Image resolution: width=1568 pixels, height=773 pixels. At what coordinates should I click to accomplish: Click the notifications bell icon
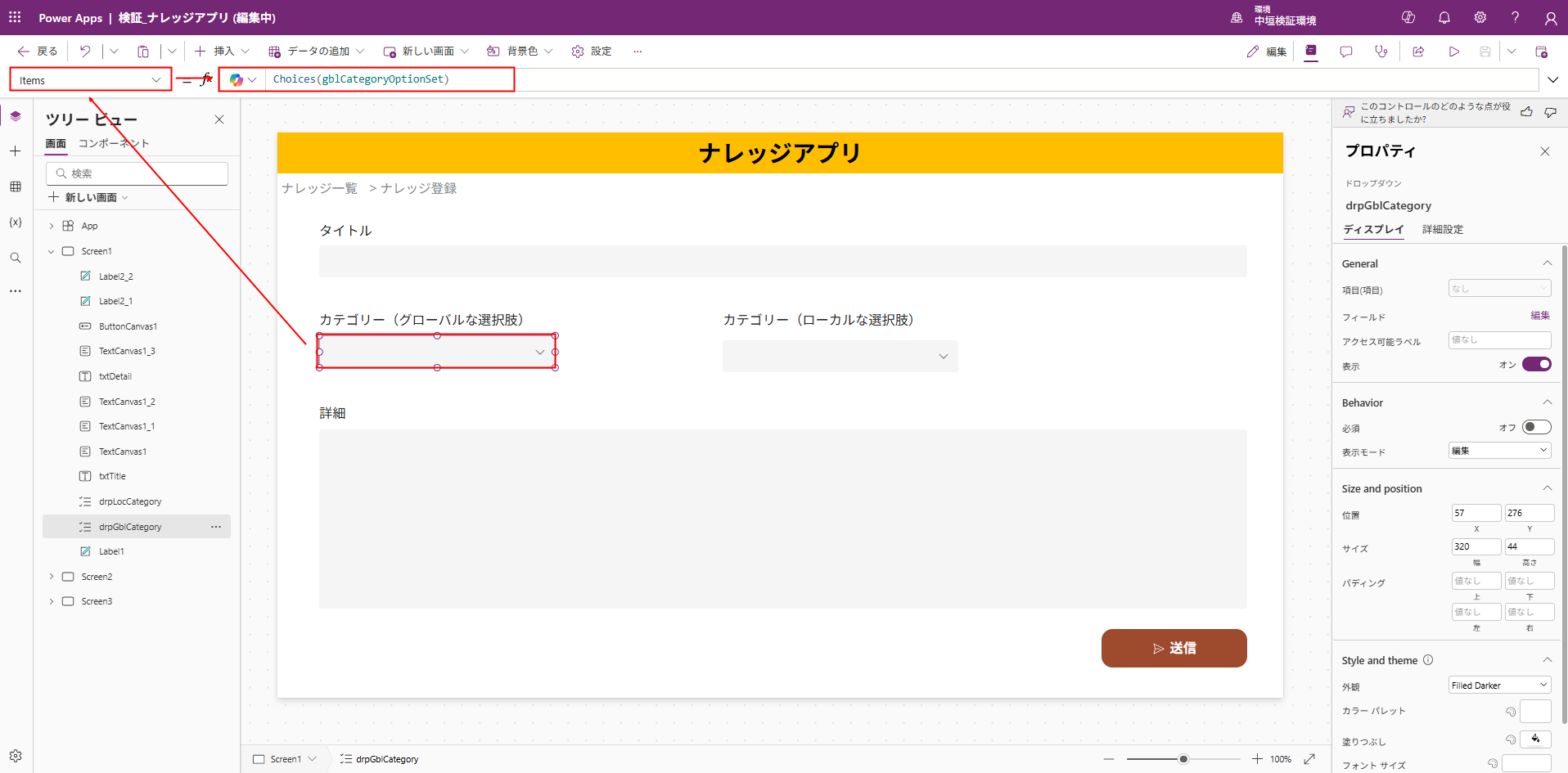click(x=1444, y=17)
